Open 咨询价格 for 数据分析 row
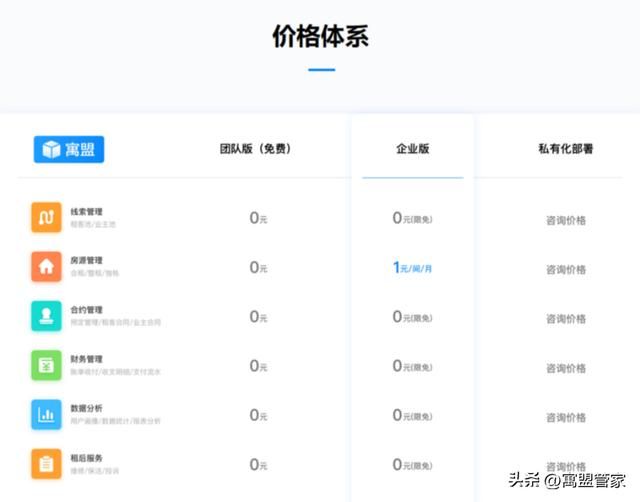 coord(566,418)
